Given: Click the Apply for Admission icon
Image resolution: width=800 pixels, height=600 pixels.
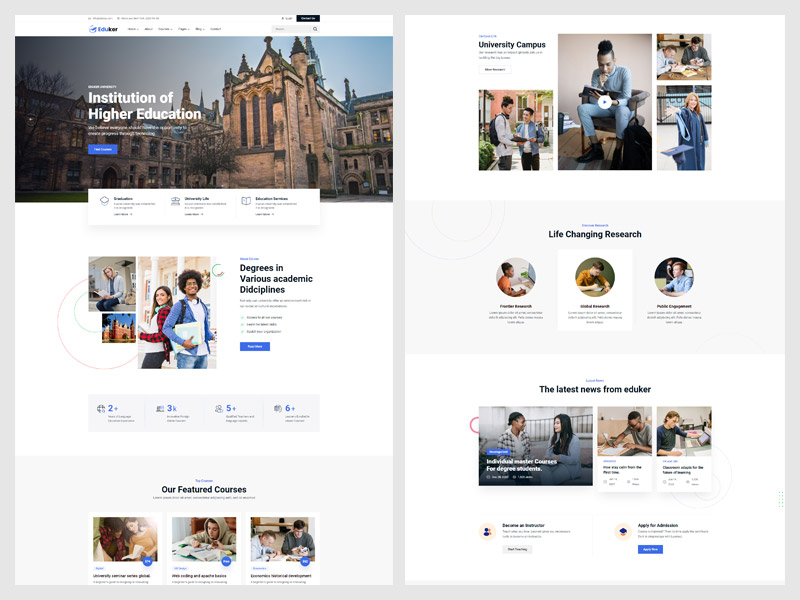Looking at the screenshot, I should (623, 532).
